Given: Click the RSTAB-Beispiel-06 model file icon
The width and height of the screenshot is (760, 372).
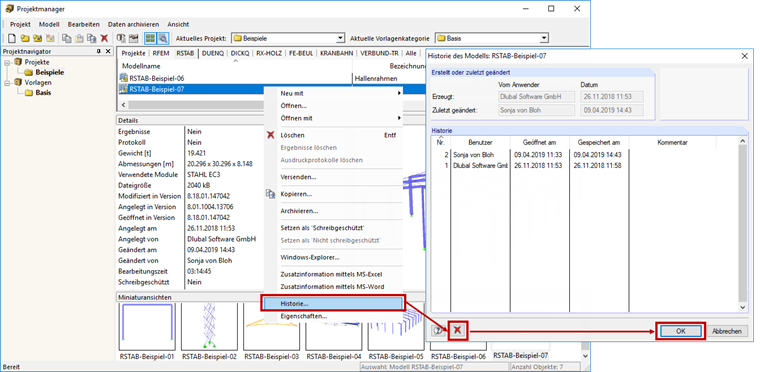Looking at the screenshot, I should (x=124, y=78).
